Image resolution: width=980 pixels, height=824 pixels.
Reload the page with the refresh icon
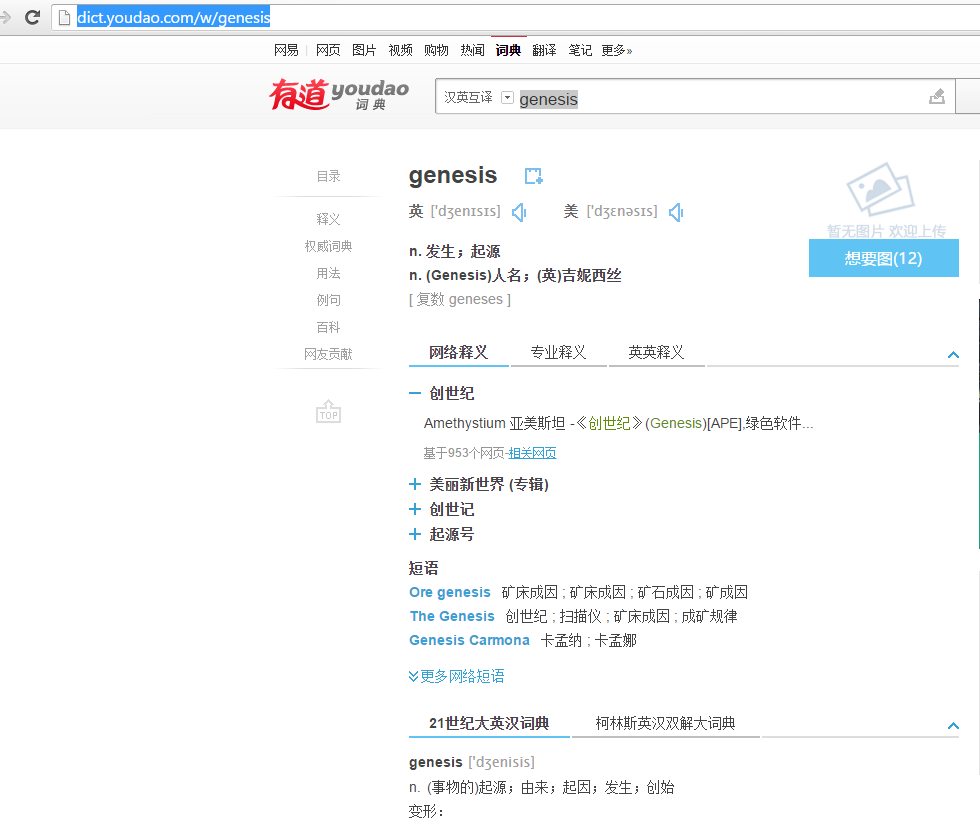[x=32, y=18]
